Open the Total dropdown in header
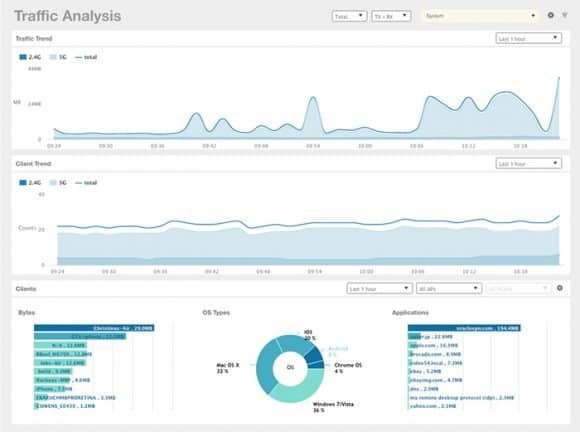The height and width of the screenshot is (432, 580). tap(349, 16)
